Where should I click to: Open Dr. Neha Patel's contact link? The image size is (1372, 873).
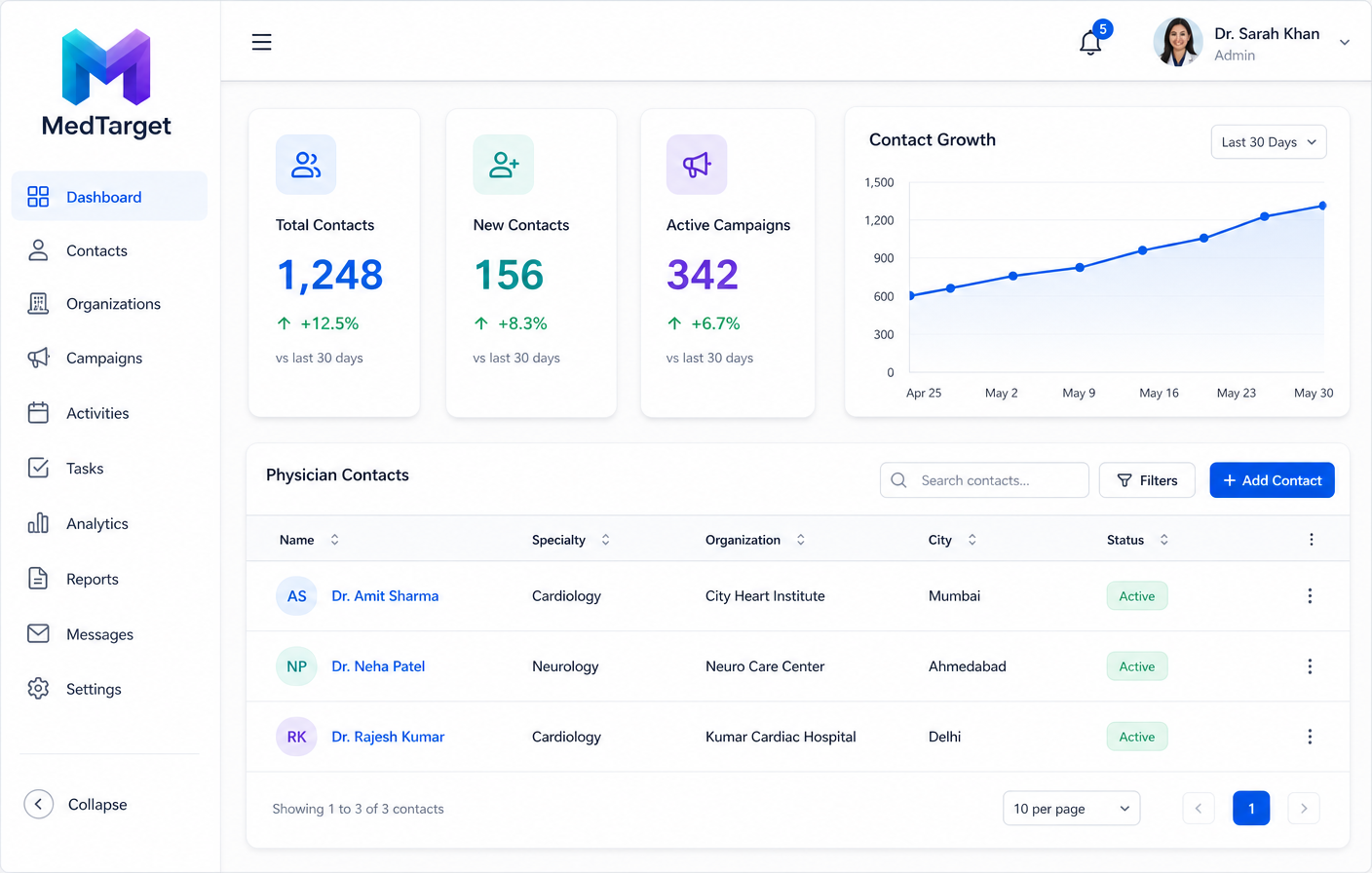(x=378, y=666)
